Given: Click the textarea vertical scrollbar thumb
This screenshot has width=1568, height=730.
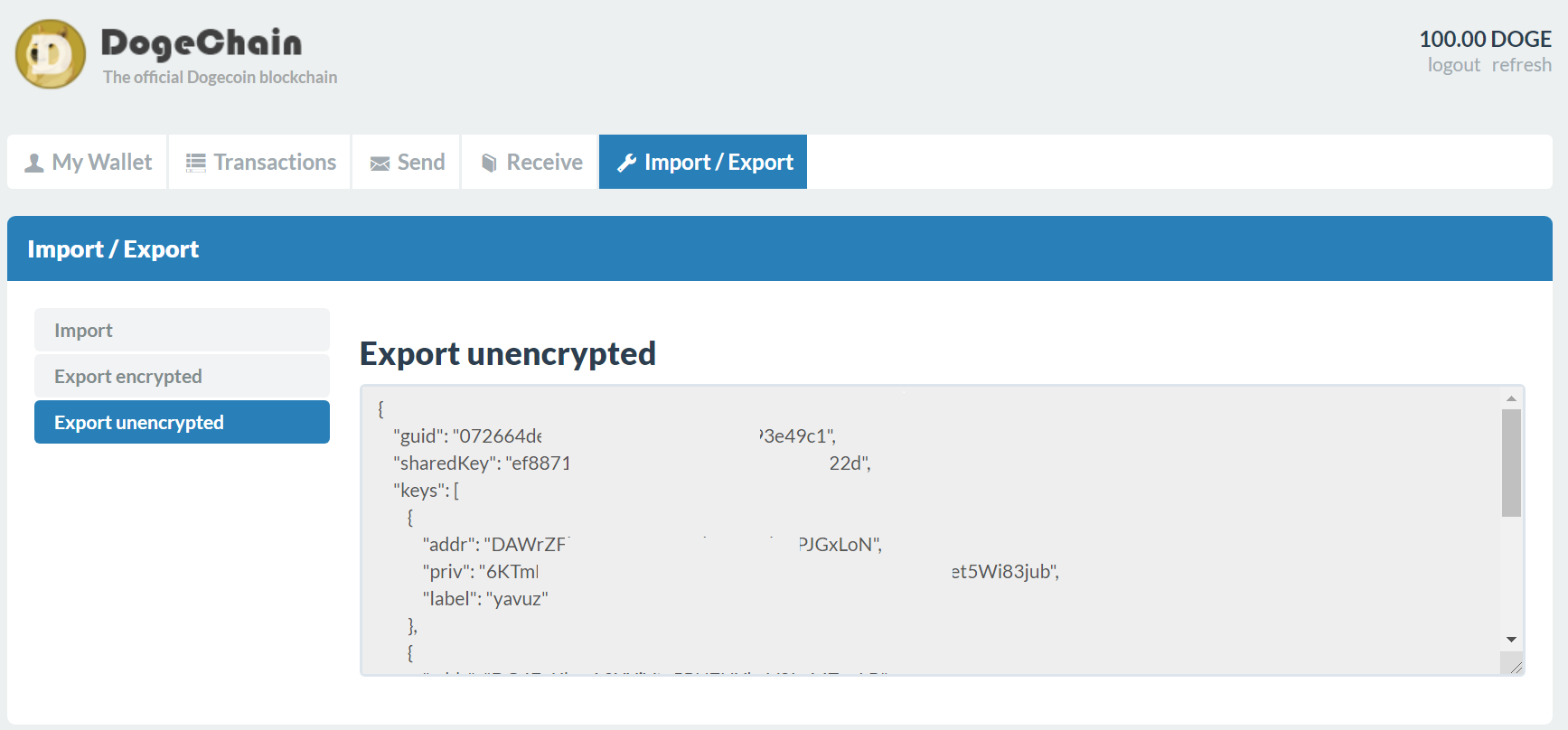Looking at the screenshot, I should coord(1511,463).
